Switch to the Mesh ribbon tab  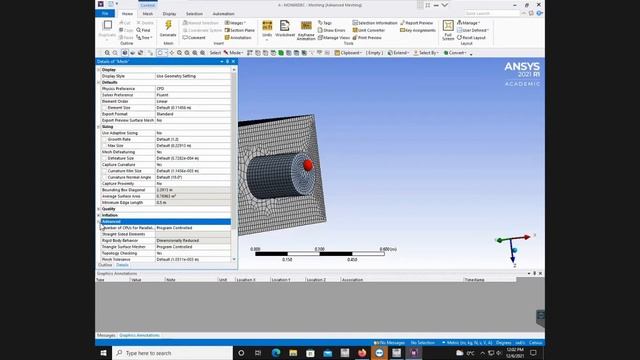(148, 13)
